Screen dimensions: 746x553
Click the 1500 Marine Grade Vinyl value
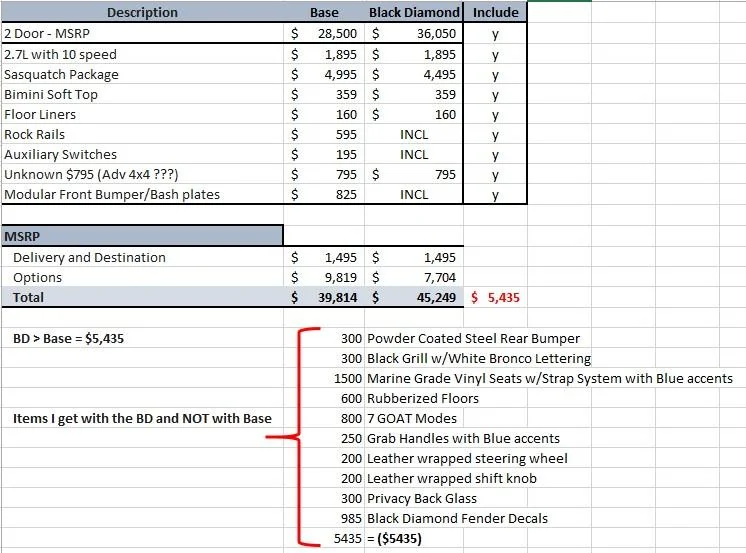pyautogui.click(x=348, y=378)
